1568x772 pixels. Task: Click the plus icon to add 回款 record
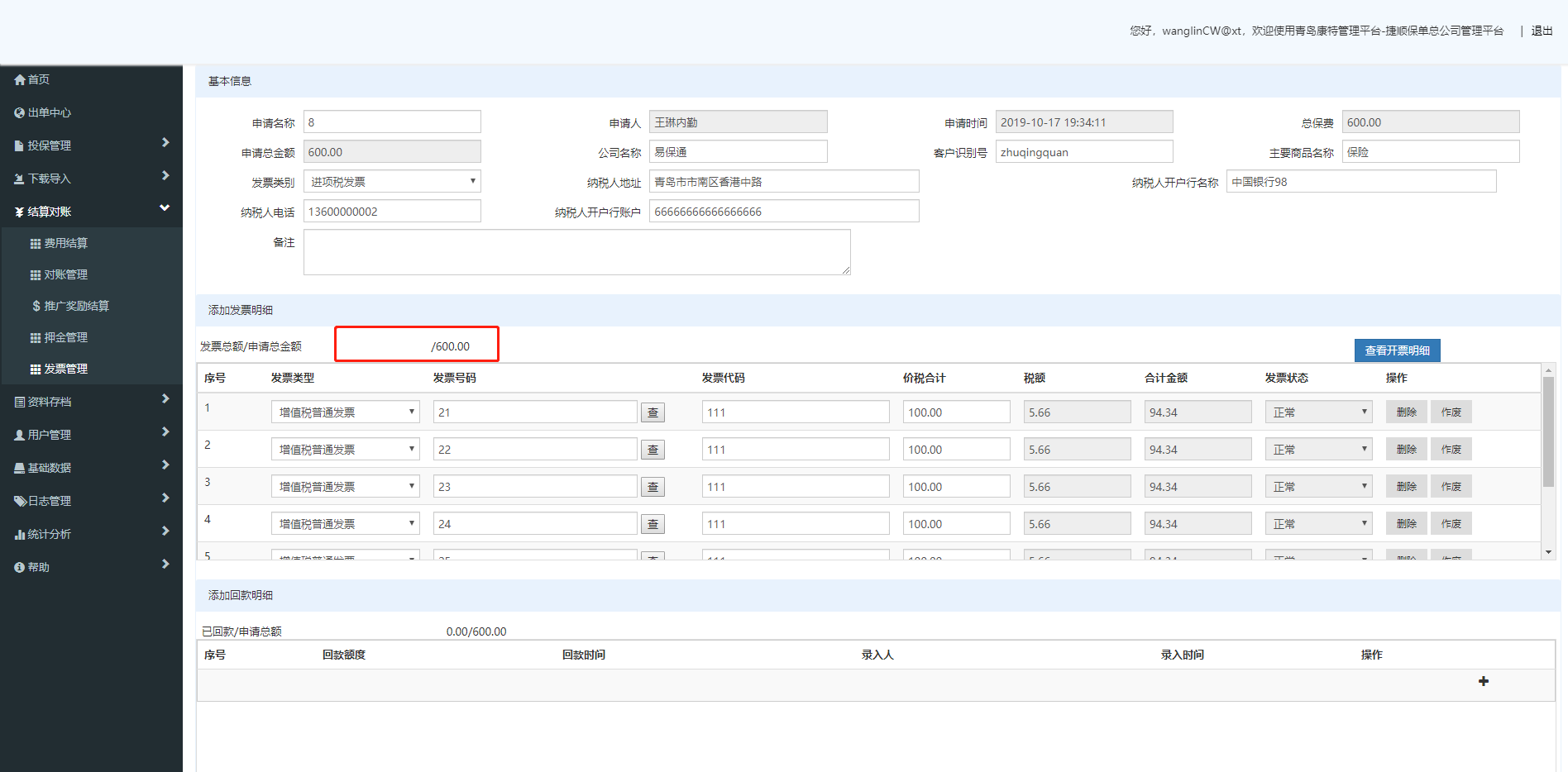point(1483,681)
